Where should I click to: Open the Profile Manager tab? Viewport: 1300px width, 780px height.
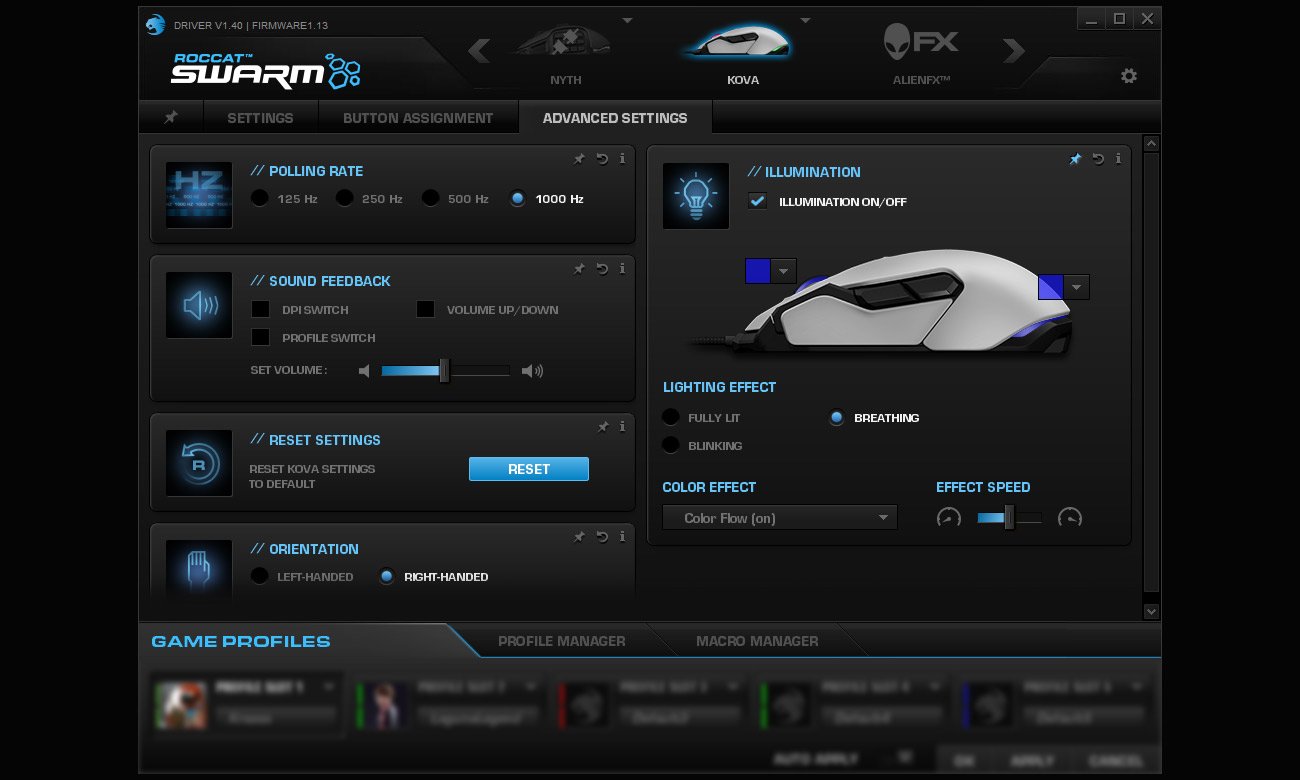pos(562,641)
